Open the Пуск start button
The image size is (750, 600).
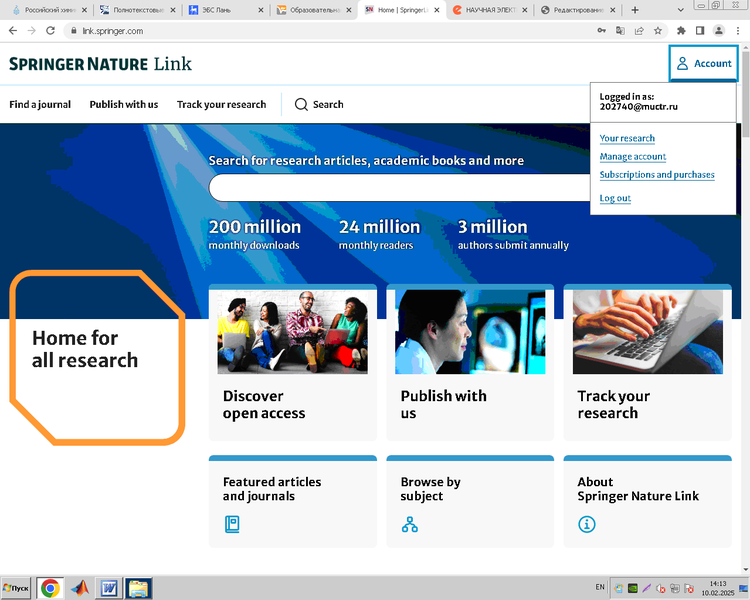pos(16,588)
